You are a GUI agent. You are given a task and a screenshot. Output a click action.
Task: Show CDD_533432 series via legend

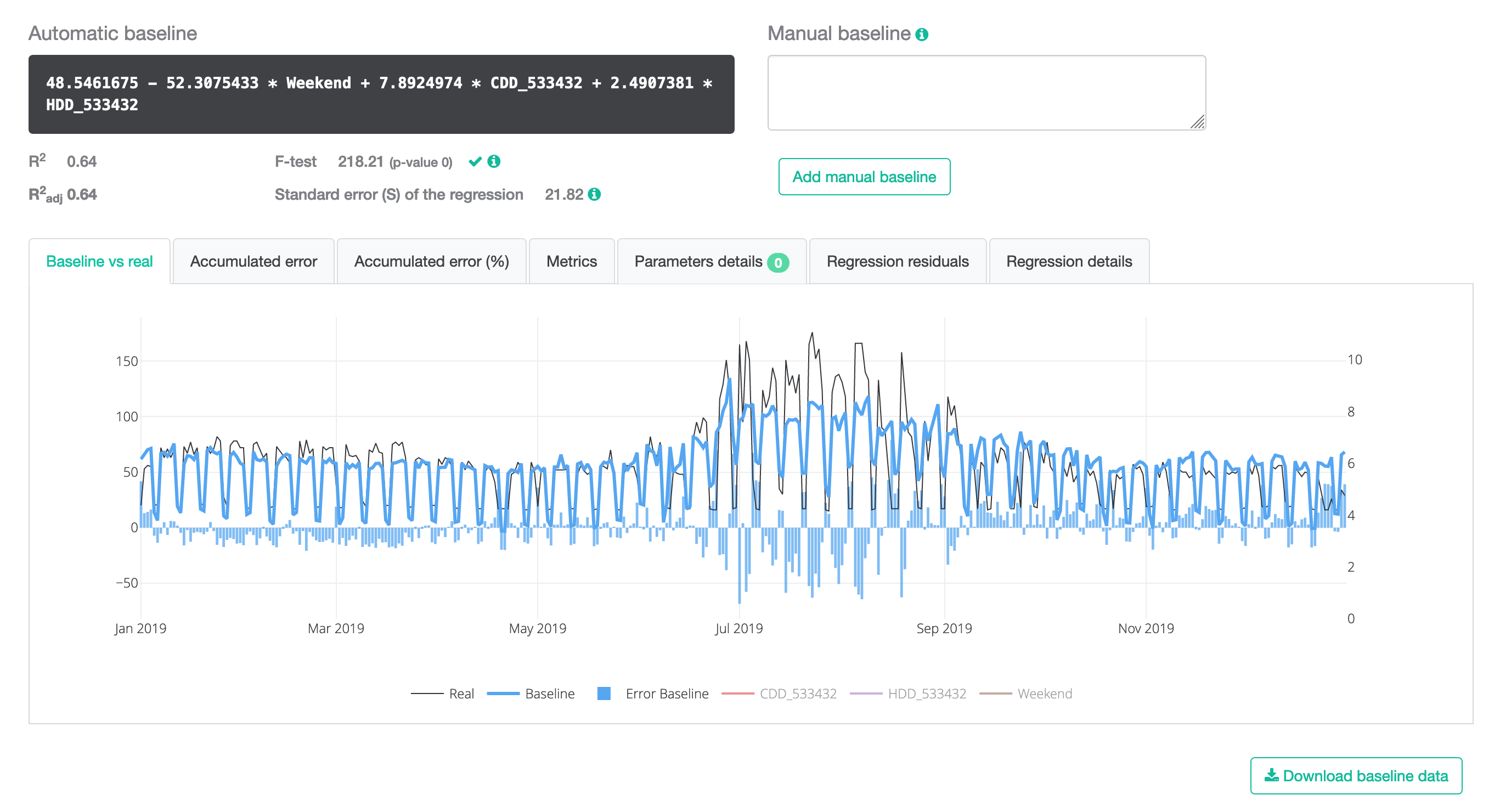coord(779,693)
